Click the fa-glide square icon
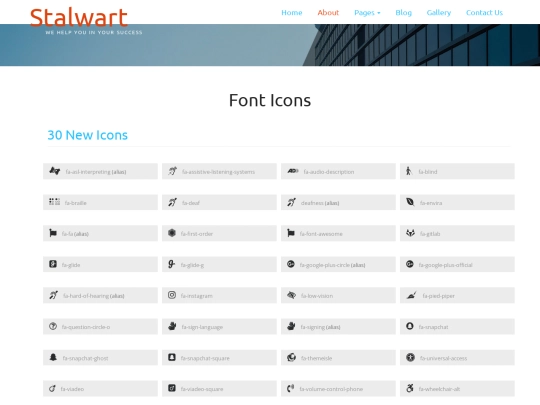This screenshot has height=405, width=540. [53, 264]
